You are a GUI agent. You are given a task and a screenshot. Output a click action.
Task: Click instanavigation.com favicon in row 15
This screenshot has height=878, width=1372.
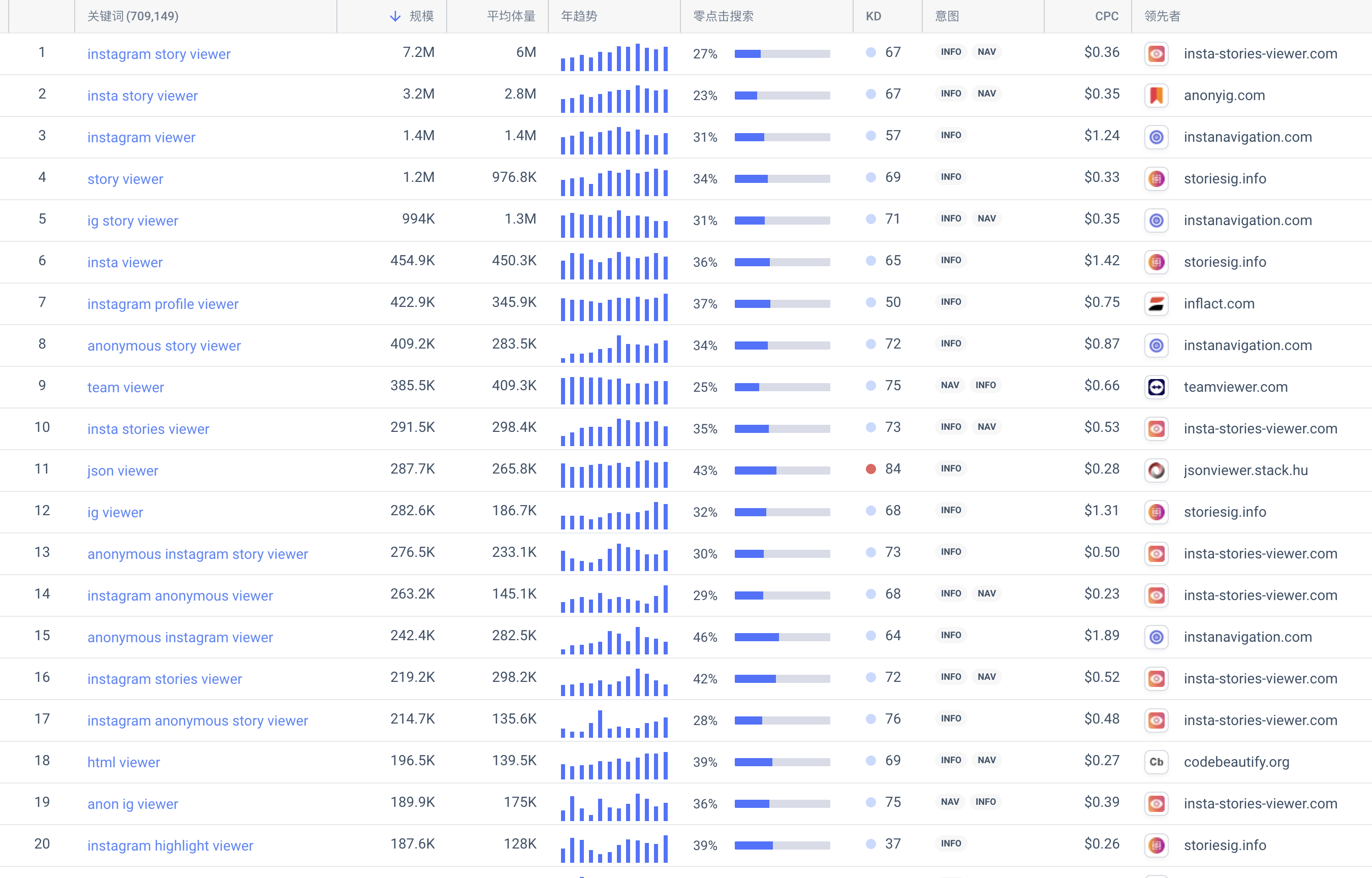pyautogui.click(x=1156, y=637)
